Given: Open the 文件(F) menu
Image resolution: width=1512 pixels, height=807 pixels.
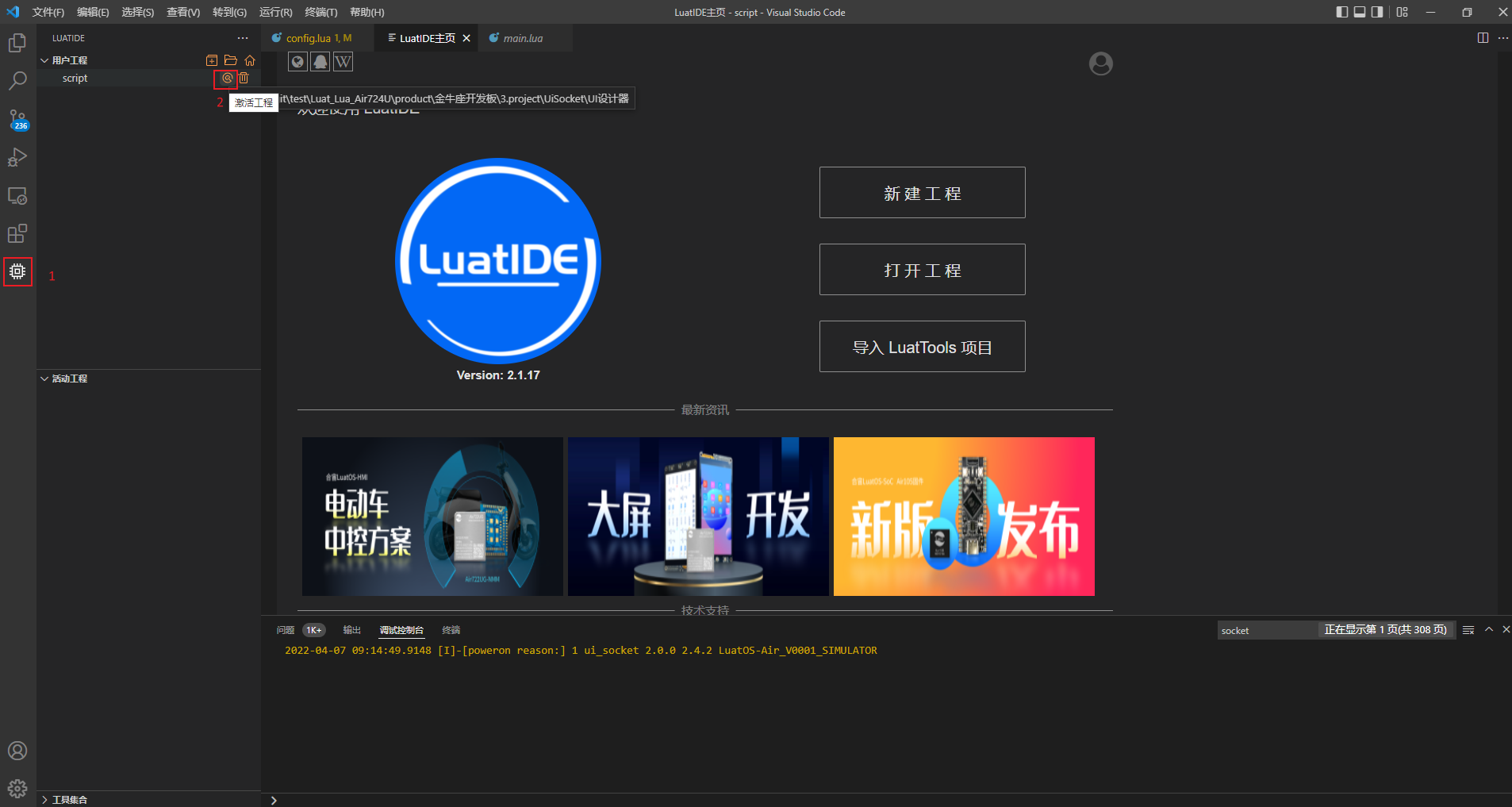Looking at the screenshot, I should coord(48,12).
